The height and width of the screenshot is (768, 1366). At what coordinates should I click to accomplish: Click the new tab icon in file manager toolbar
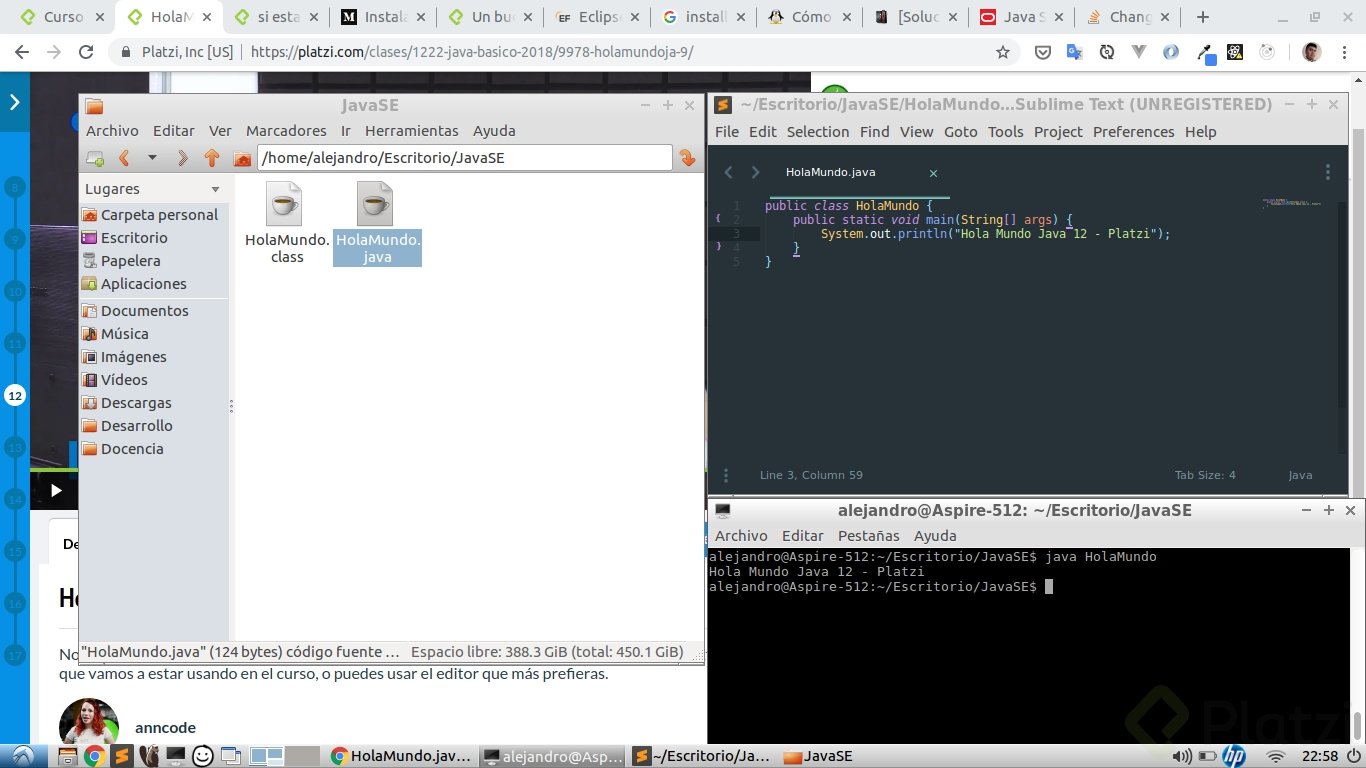point(95,158)
